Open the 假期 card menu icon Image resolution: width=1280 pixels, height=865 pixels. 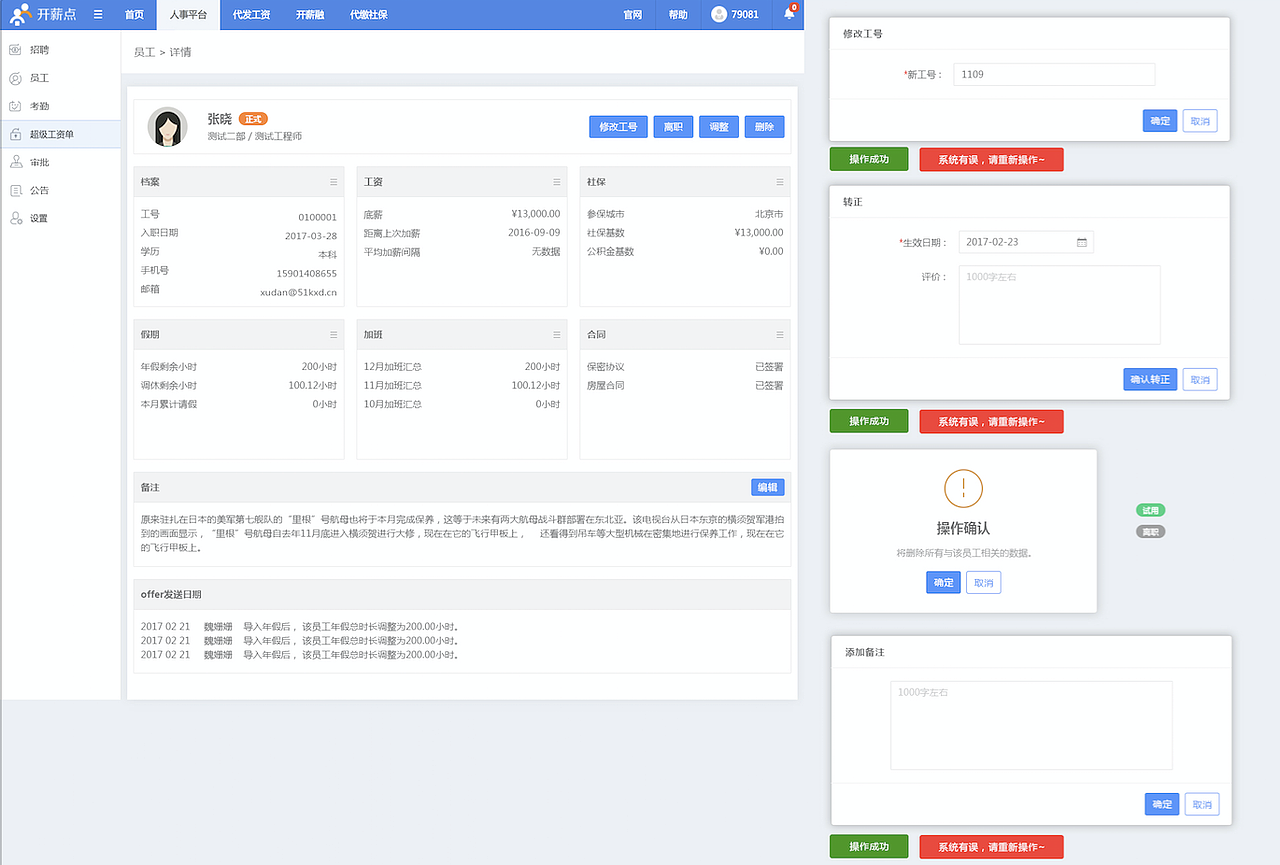[x=334, y=335]
